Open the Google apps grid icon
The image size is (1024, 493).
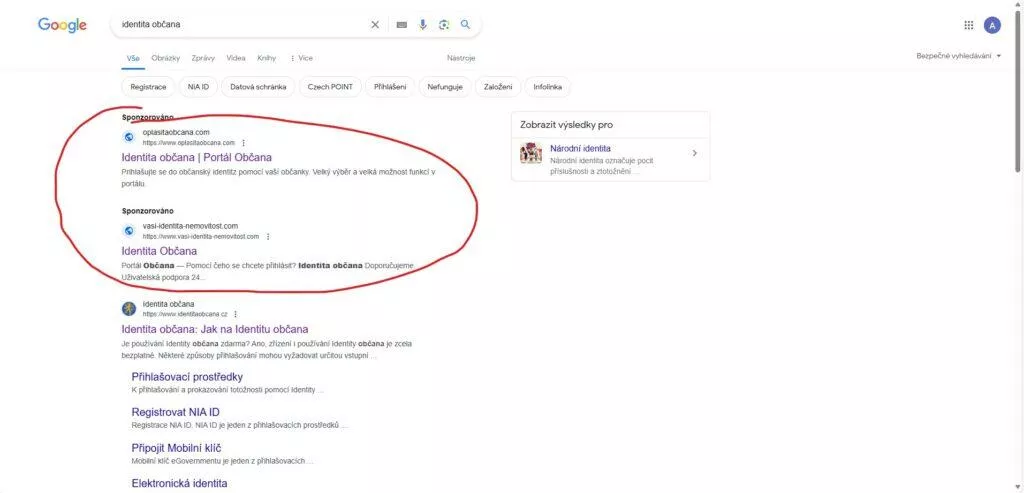click(x=968, y=25)
